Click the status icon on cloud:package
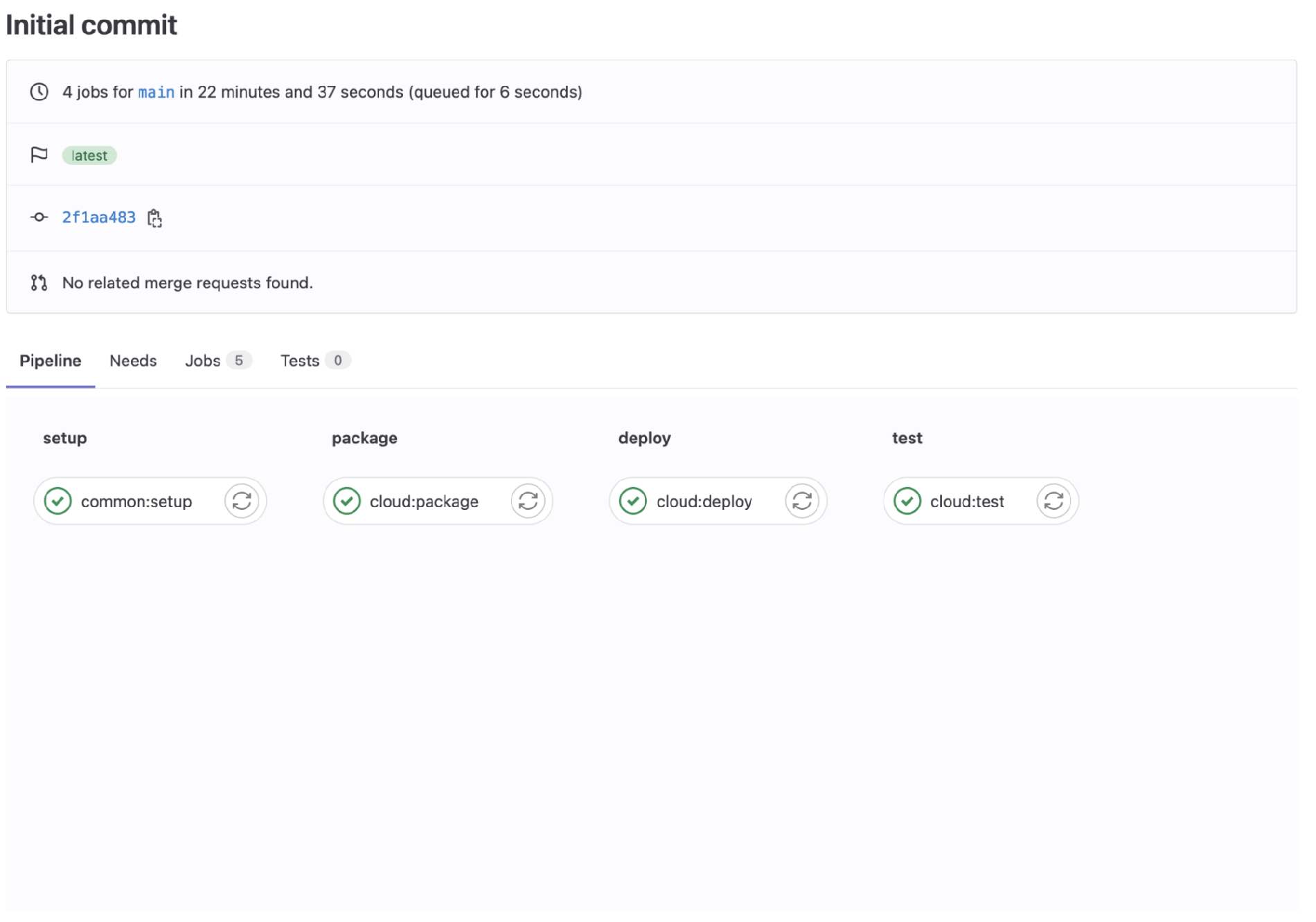The height and width of the screenshot is (922, 1316). [x=348, y=501]
